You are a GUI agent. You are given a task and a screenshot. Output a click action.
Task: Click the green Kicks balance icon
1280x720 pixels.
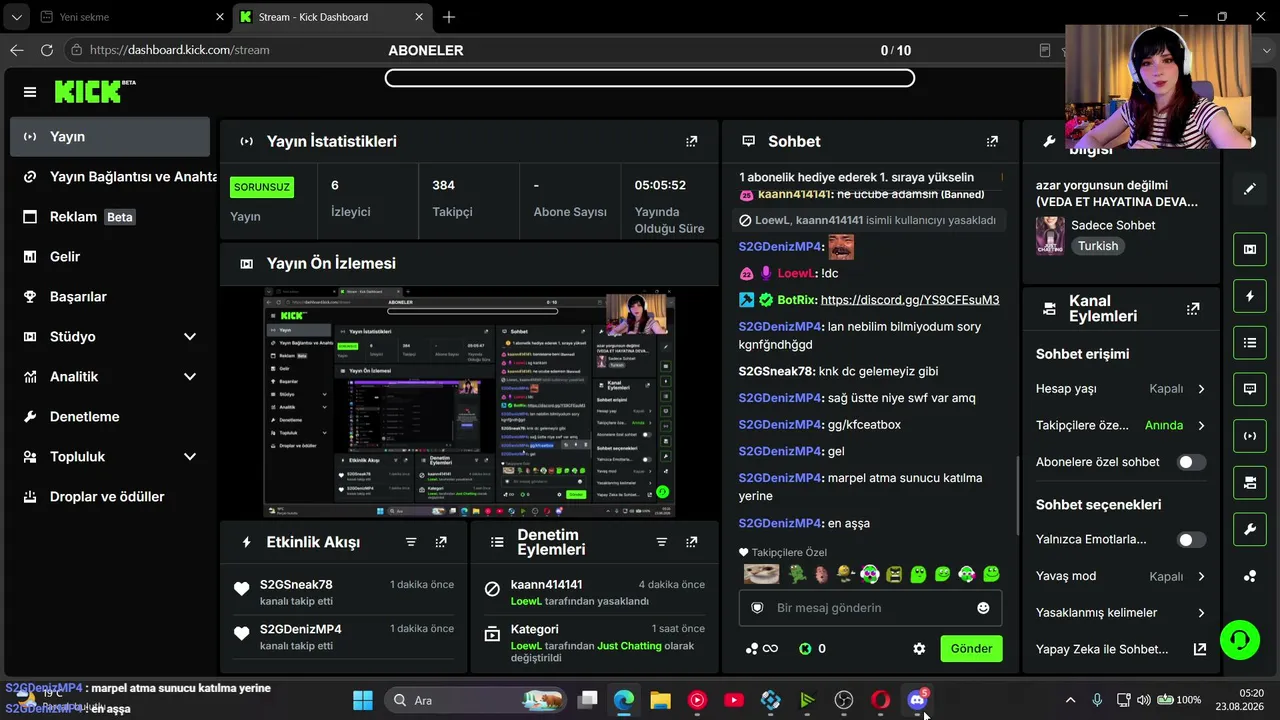(805, 649)
